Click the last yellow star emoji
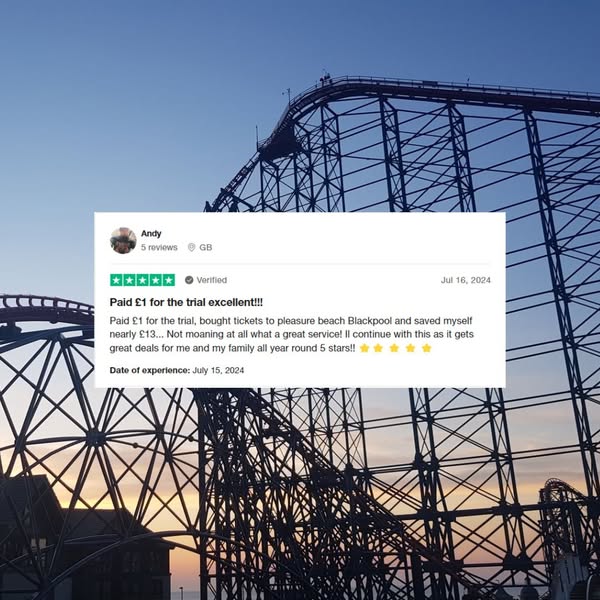The height and width of the screenshot is (600, 600). point(427,348)
